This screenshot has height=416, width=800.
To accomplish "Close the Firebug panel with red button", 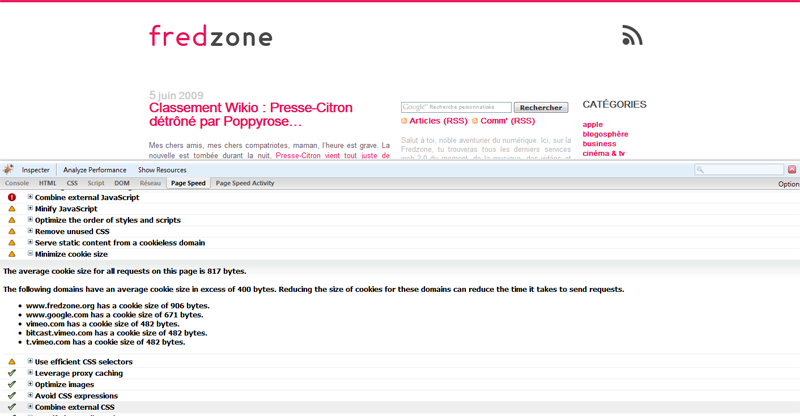I will 792,169.
